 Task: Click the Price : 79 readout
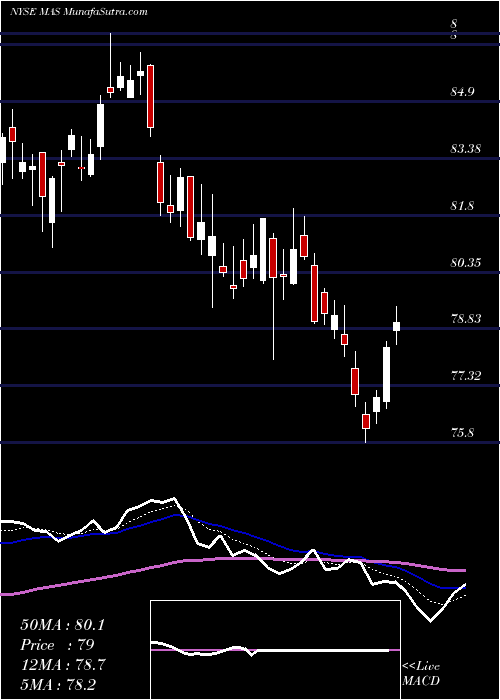57,645
